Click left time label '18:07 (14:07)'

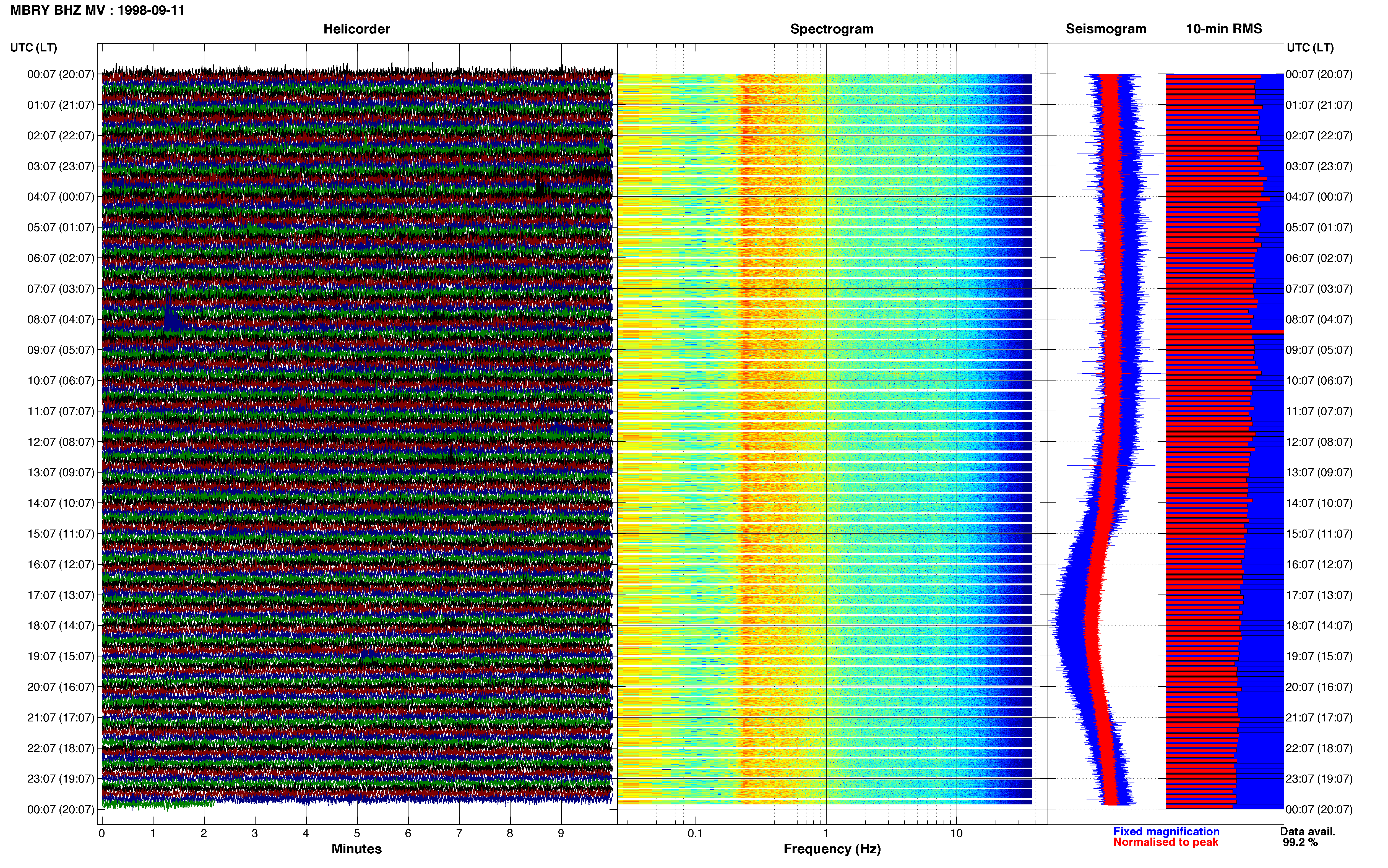click(61, 626)
